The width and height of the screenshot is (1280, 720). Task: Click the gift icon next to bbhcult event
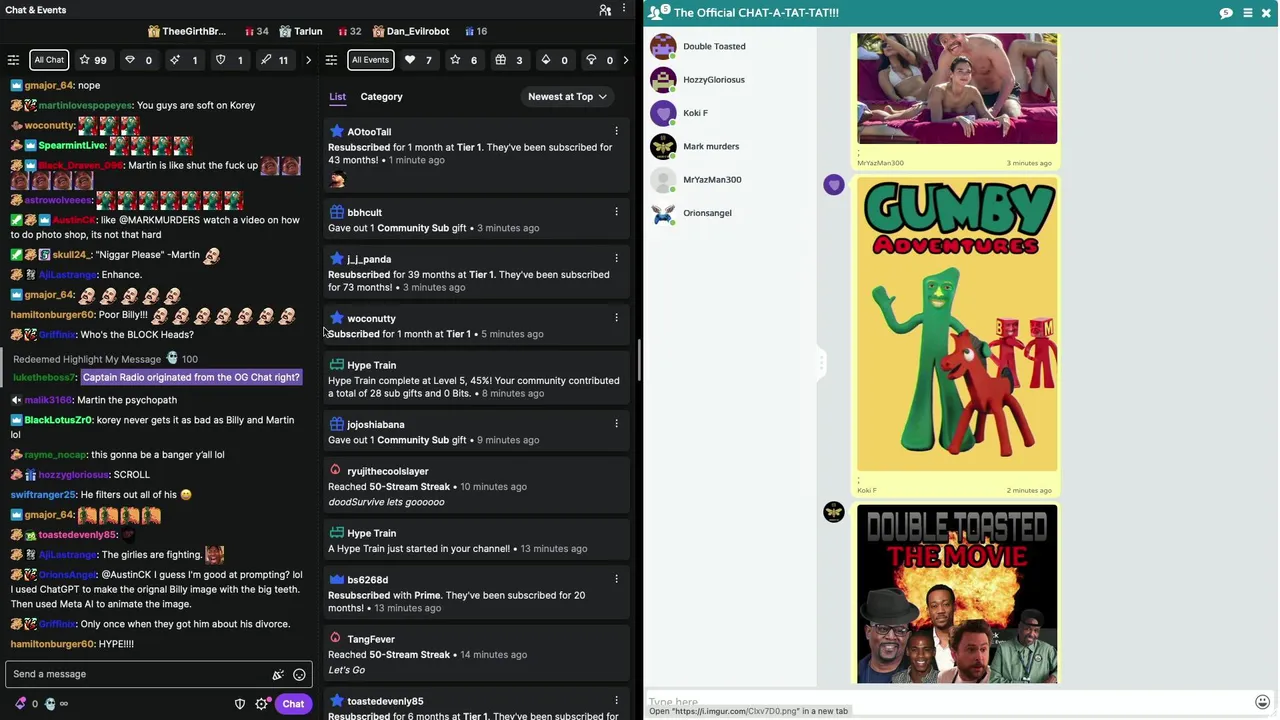coord(336,212)
